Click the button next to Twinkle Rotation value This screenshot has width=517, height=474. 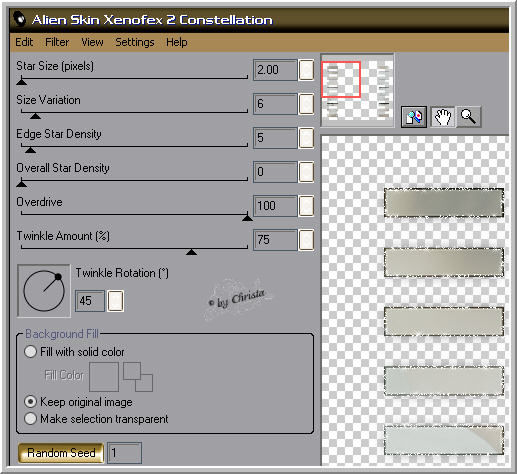click(116, 301)
